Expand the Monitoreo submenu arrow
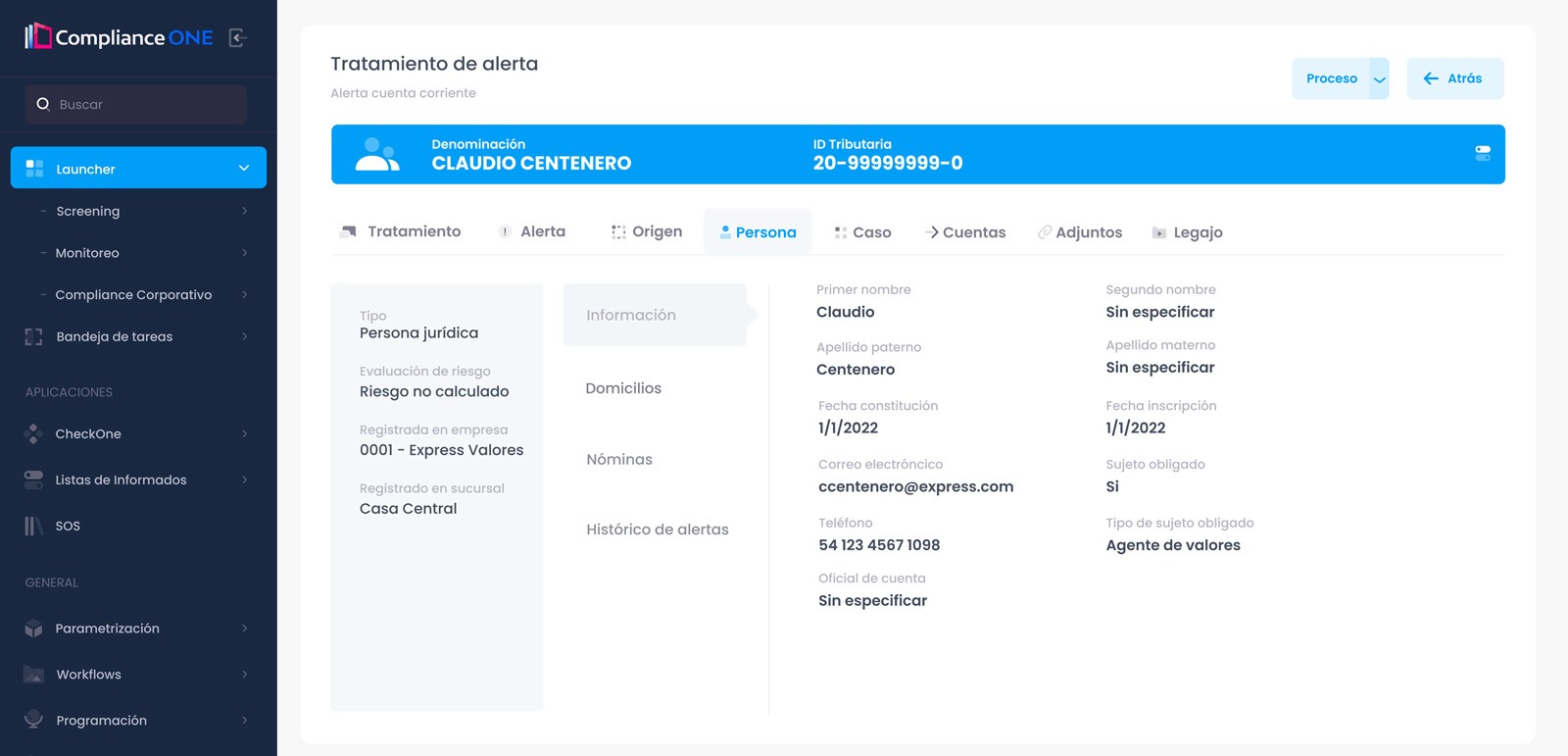The width and height of the screenshot is (1568, 756). tap(244, 253)
